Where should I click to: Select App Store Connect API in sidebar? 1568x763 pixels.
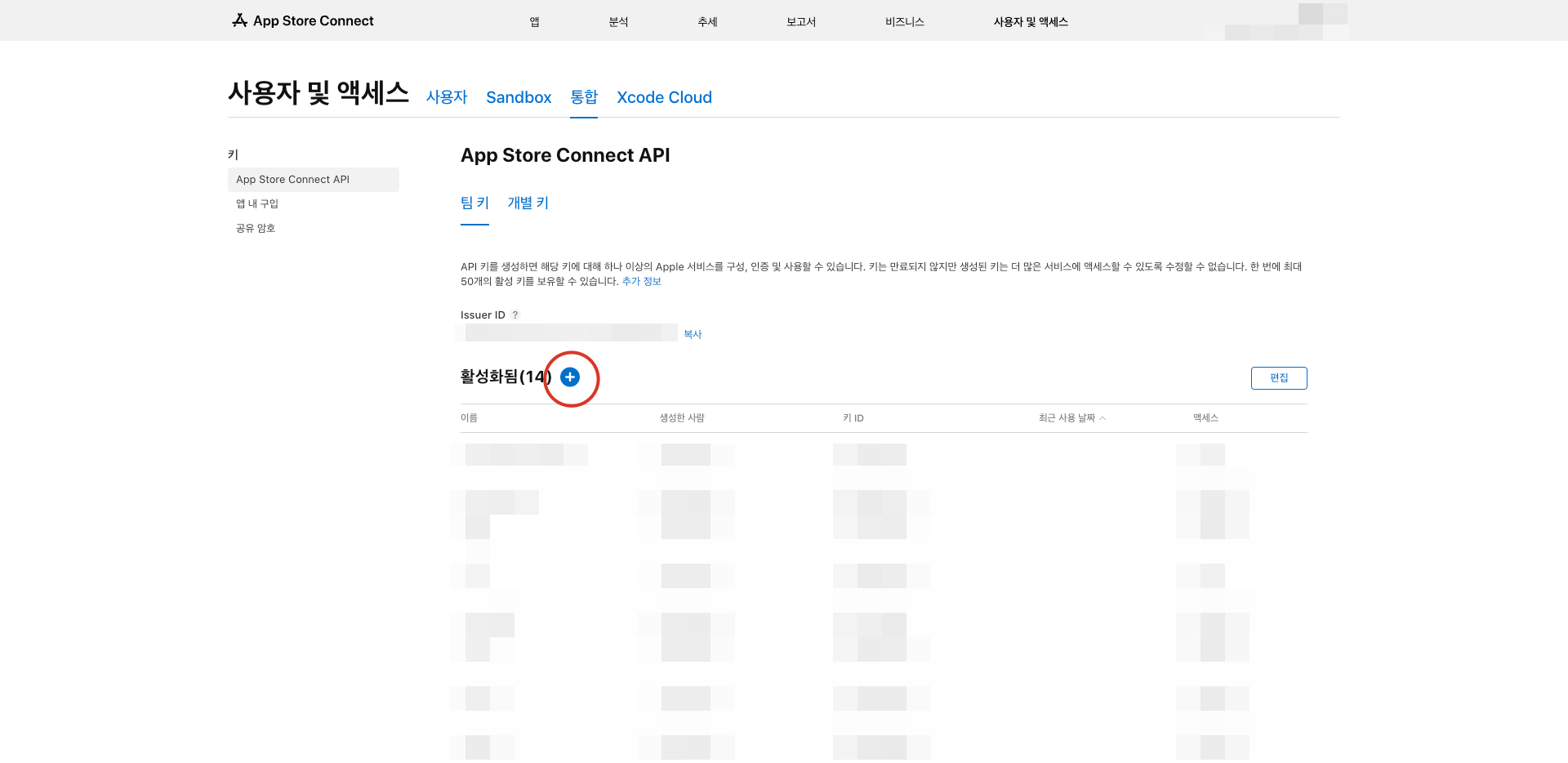click(314, 180)
